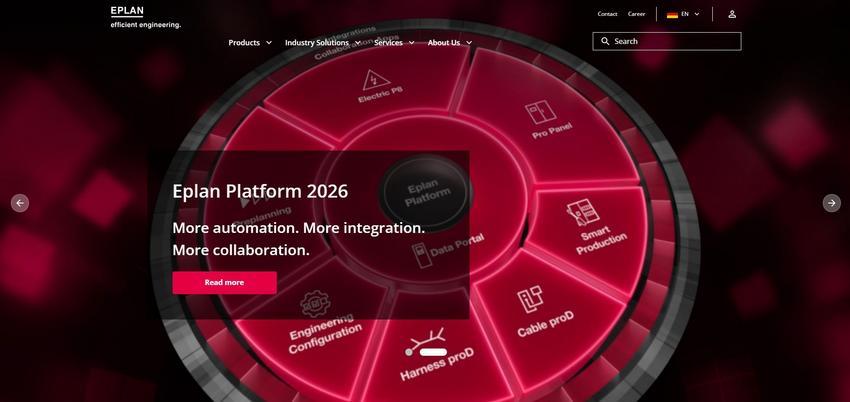Open the Contact link
This screenshot has height=402, width=850.
point(607,14)
